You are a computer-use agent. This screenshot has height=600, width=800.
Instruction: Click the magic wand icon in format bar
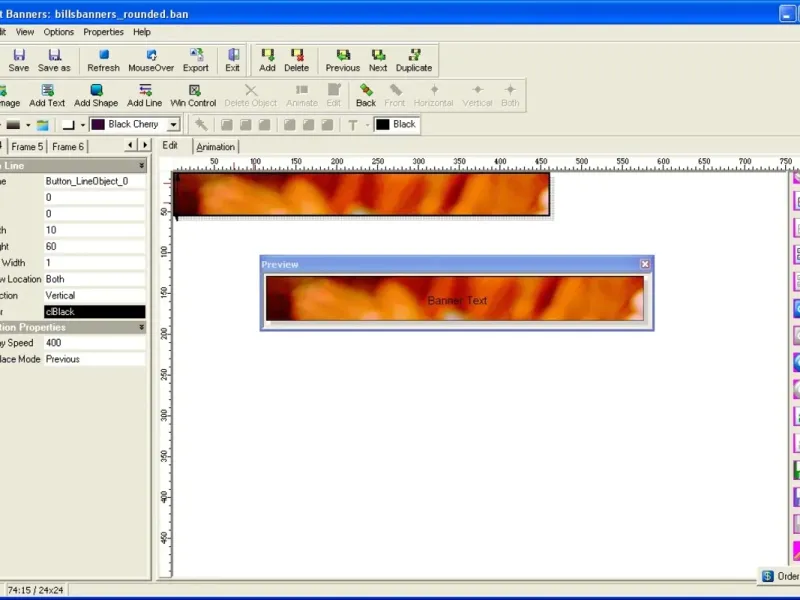201,124
